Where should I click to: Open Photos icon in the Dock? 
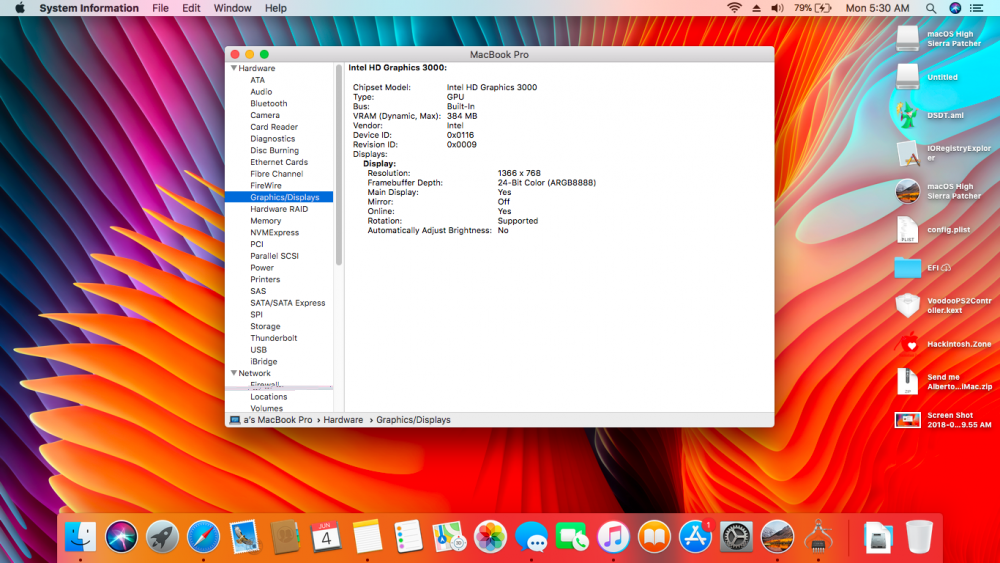coord(490,536)
